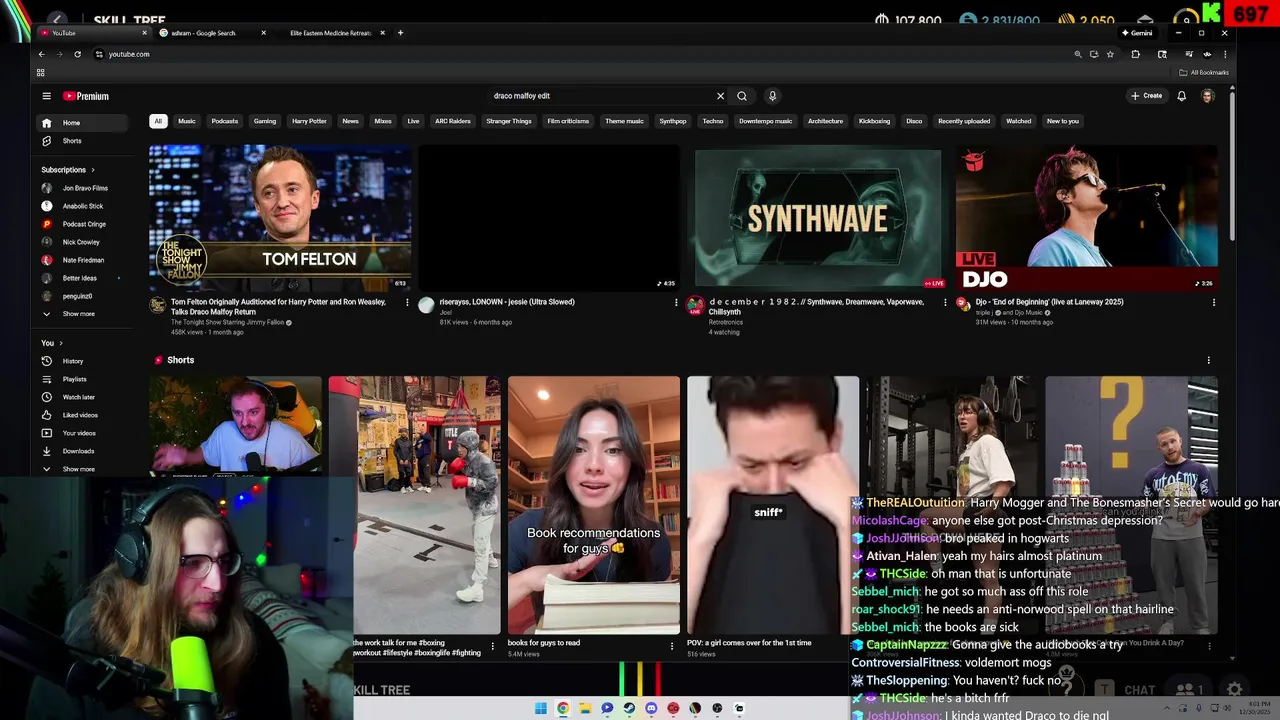Click the YouTube Premium logo
The width and height of the screenshot is (1280, 720).
[x=86, y=96]
